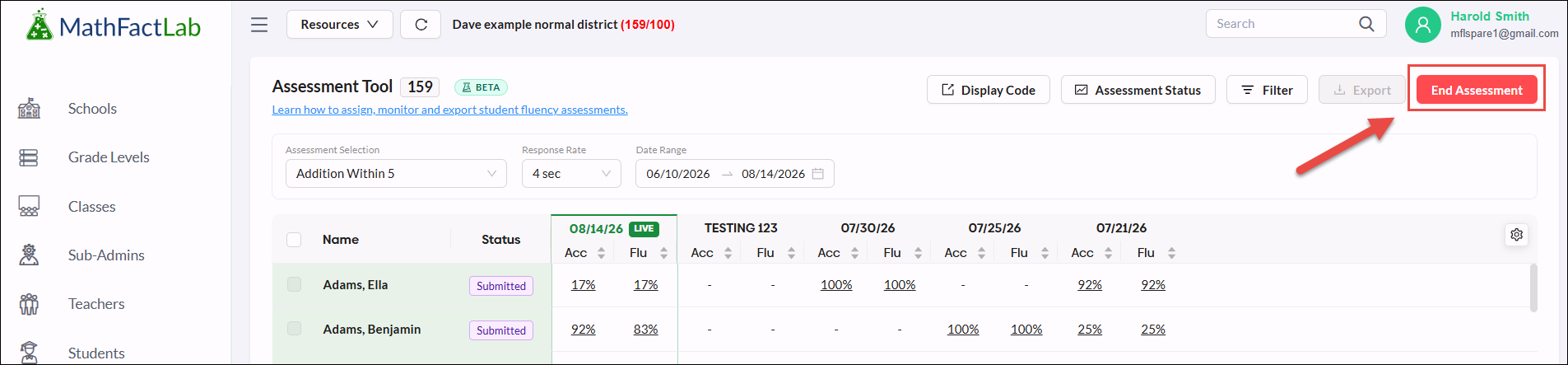Open Teachers in the sidebar
This screenshot has height=365, width=1568.
96,304
